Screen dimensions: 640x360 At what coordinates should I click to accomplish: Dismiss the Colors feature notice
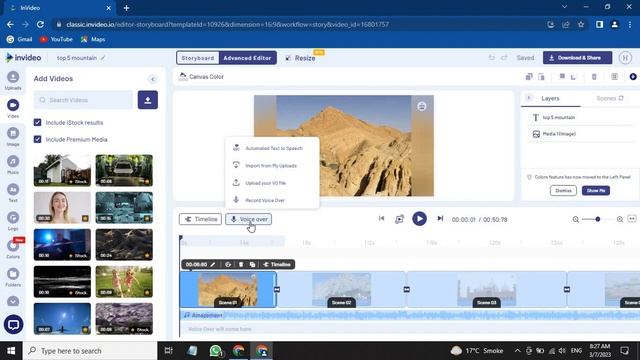click(x=563, y=191)
